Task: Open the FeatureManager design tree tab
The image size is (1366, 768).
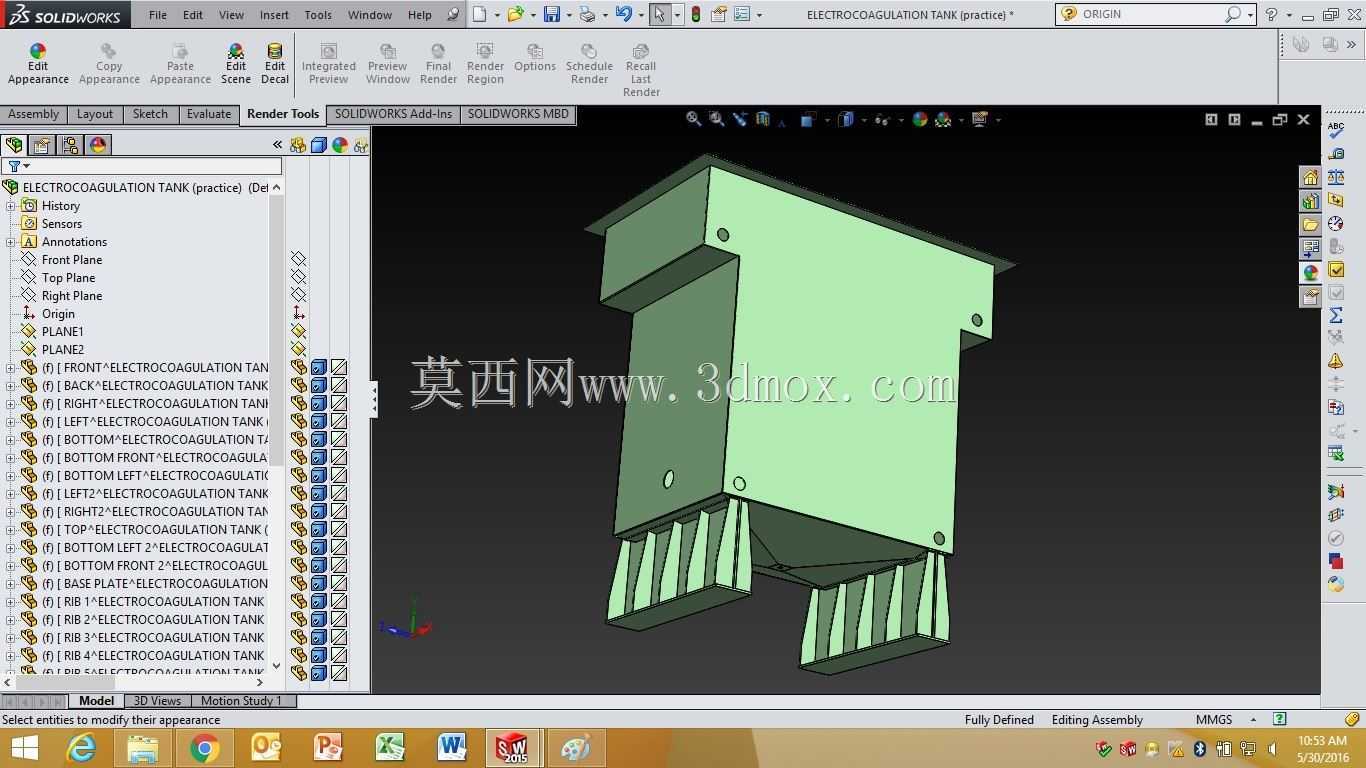Action: click(x=14, y=145)
